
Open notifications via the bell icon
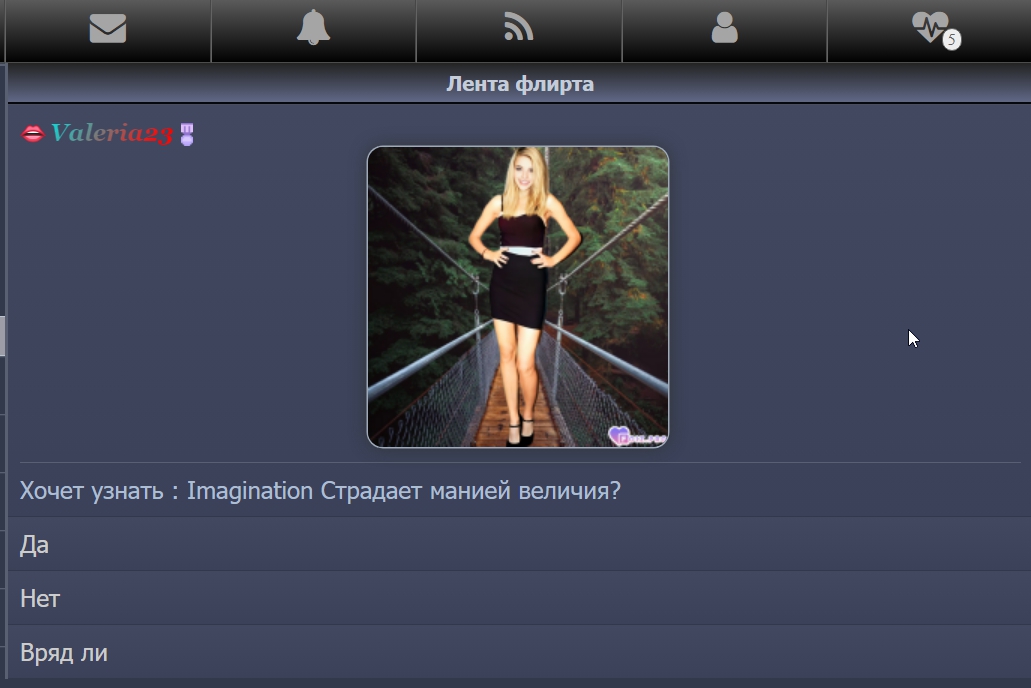coord(313,29)
